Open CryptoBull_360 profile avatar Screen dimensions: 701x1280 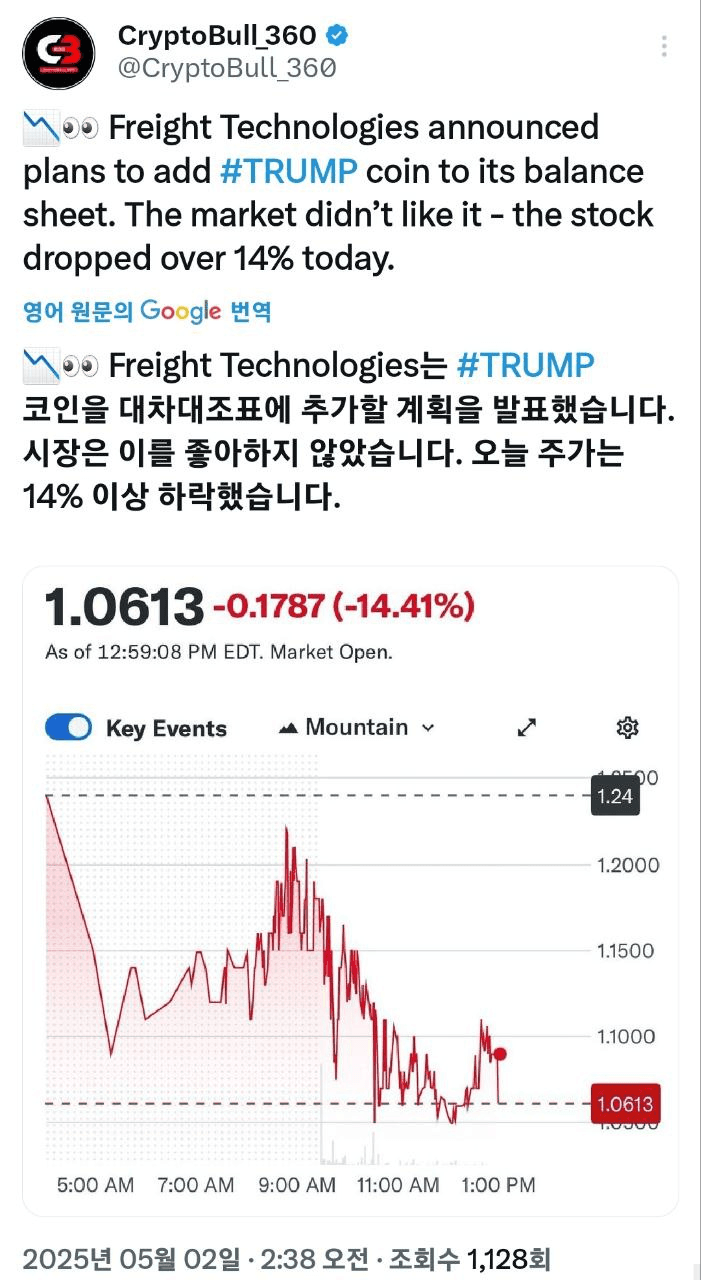point(59,53)
